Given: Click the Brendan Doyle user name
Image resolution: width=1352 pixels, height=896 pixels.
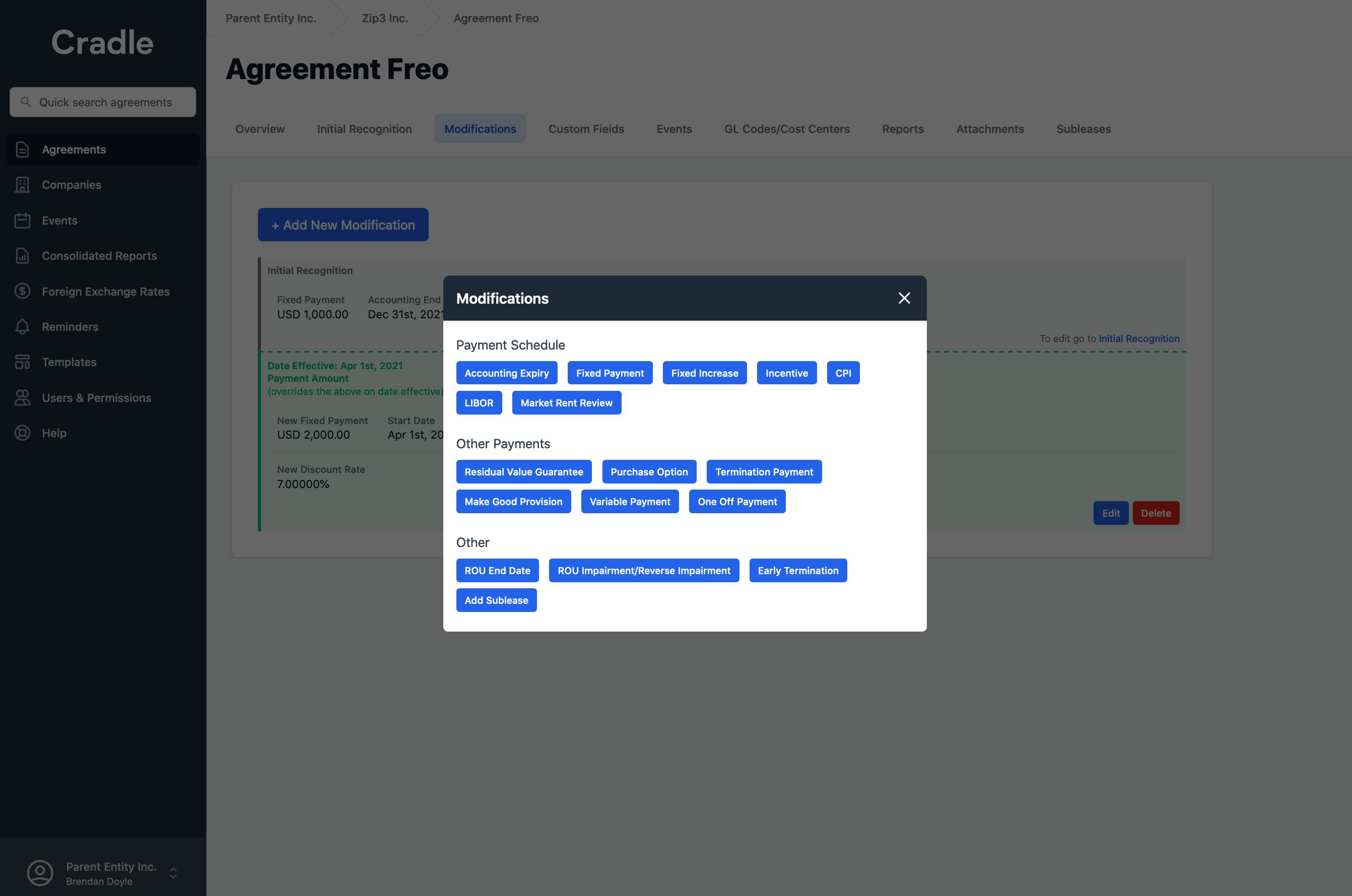Looking at the screenshot, I should [x=99, y=882].
